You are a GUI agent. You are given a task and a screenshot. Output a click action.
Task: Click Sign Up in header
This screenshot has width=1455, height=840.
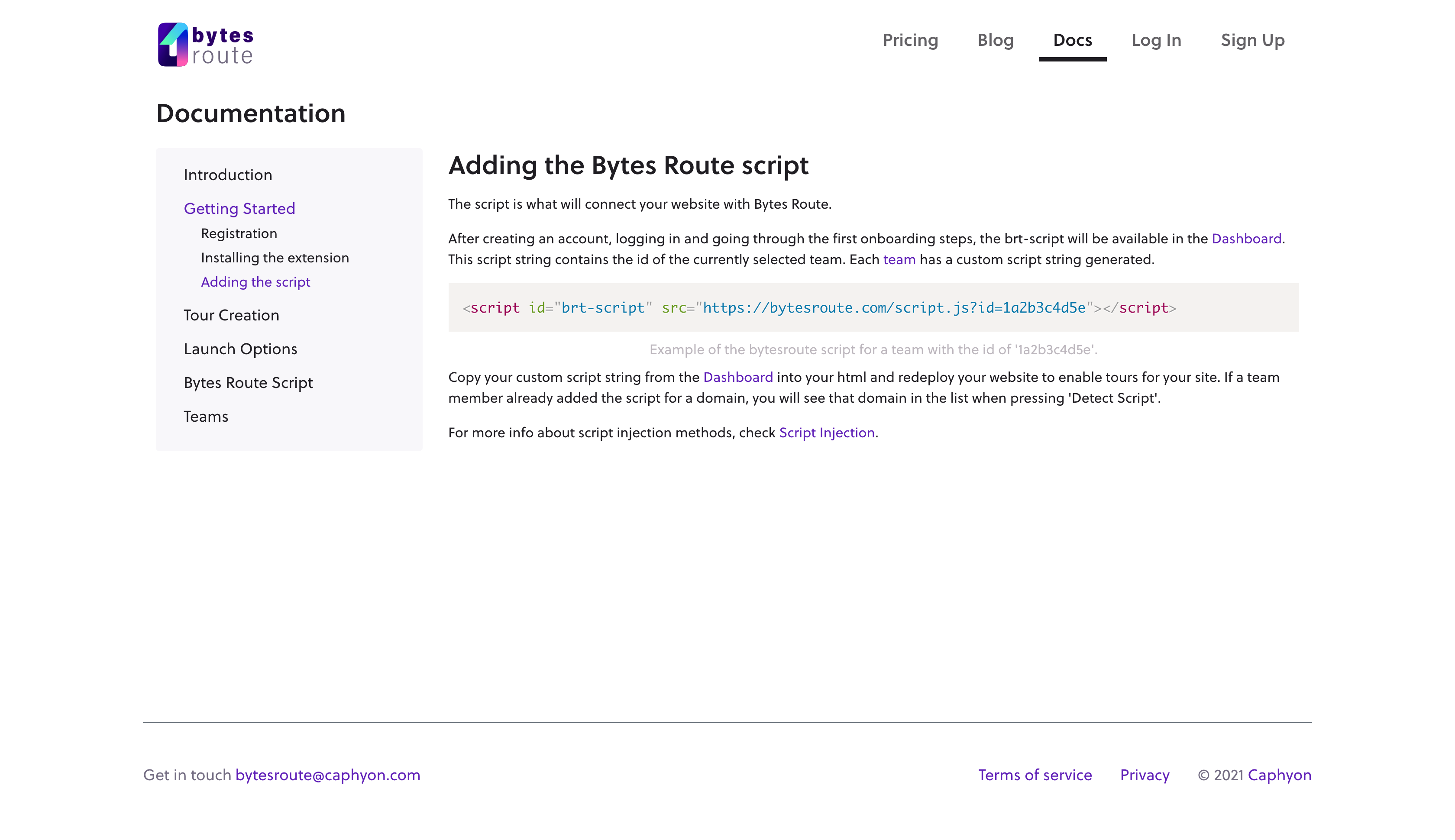(1252, 40)
